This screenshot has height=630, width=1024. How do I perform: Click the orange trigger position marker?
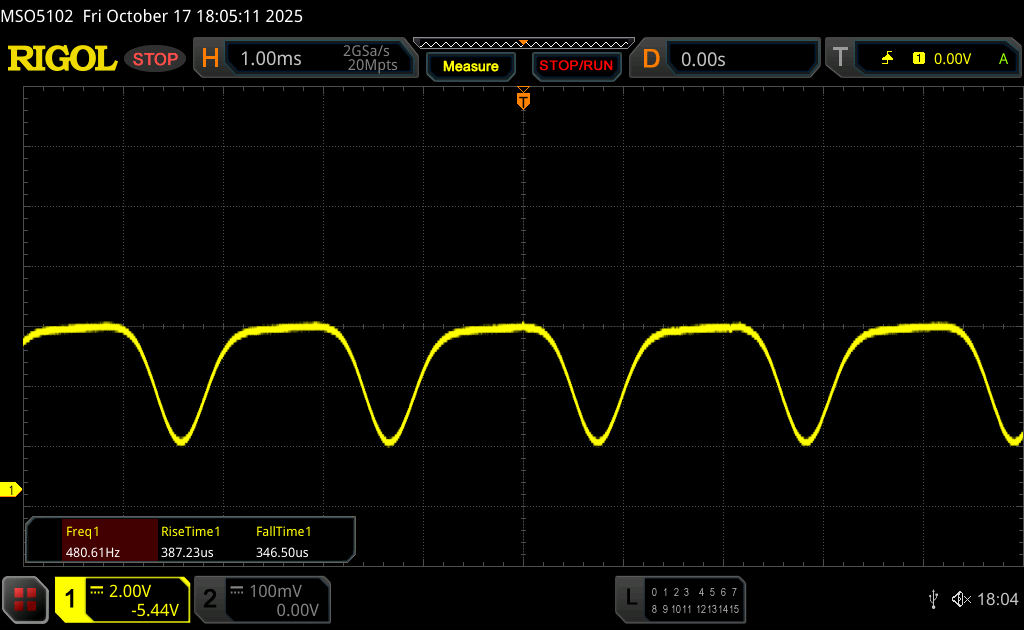tap(522, 100)
